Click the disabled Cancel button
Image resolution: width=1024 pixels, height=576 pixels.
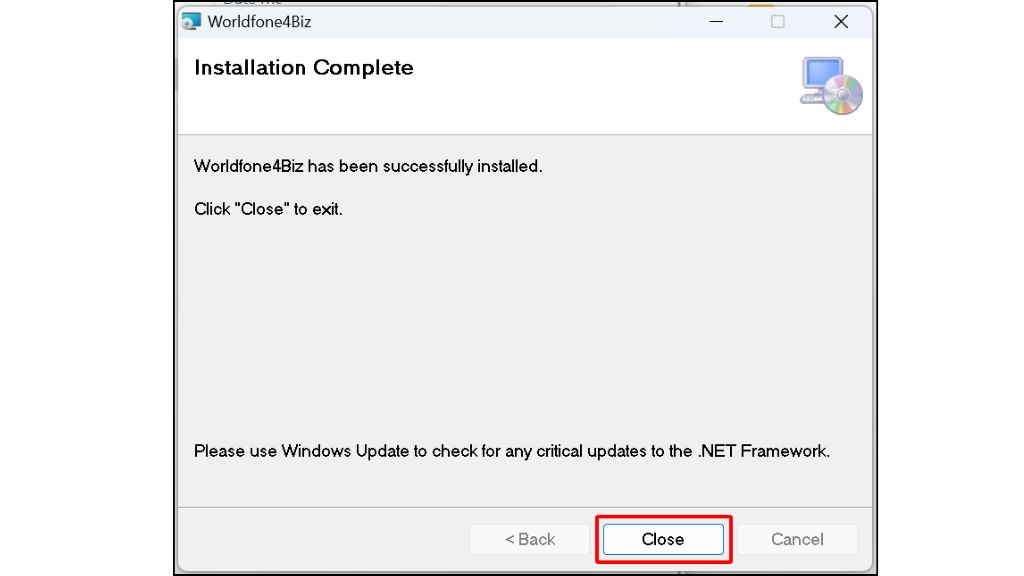pos(797,539)
